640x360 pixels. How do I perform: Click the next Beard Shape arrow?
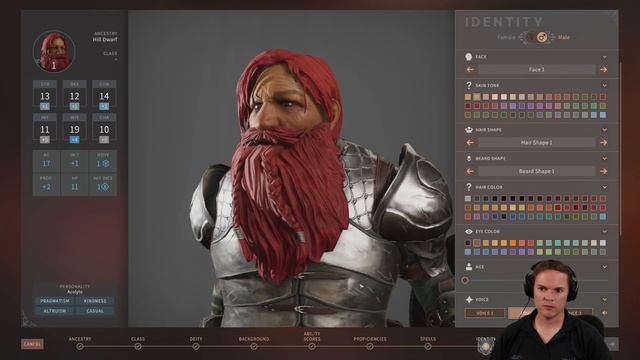(603, 171)
